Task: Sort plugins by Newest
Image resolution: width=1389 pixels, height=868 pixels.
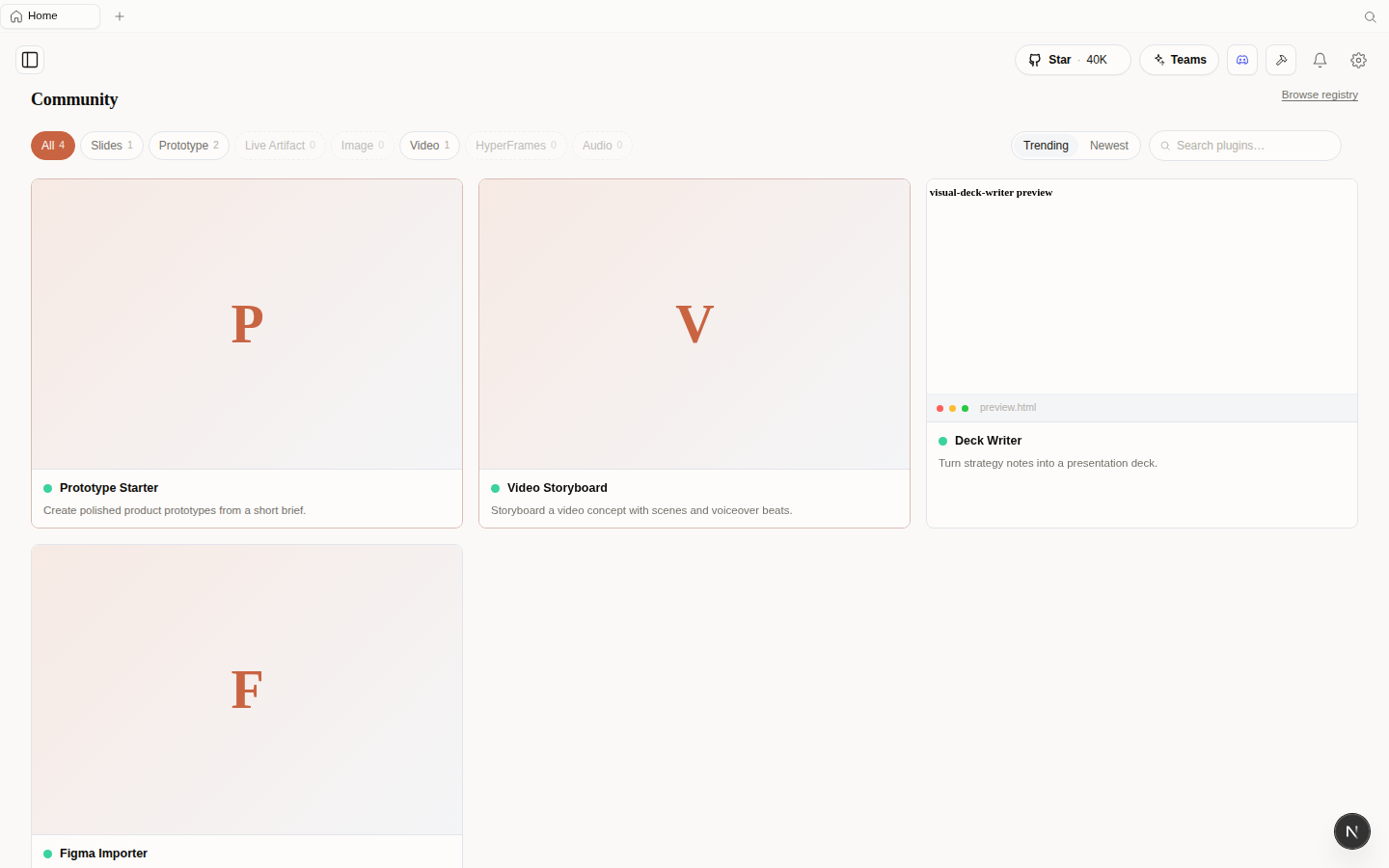Action: [x=1109, y=146]
